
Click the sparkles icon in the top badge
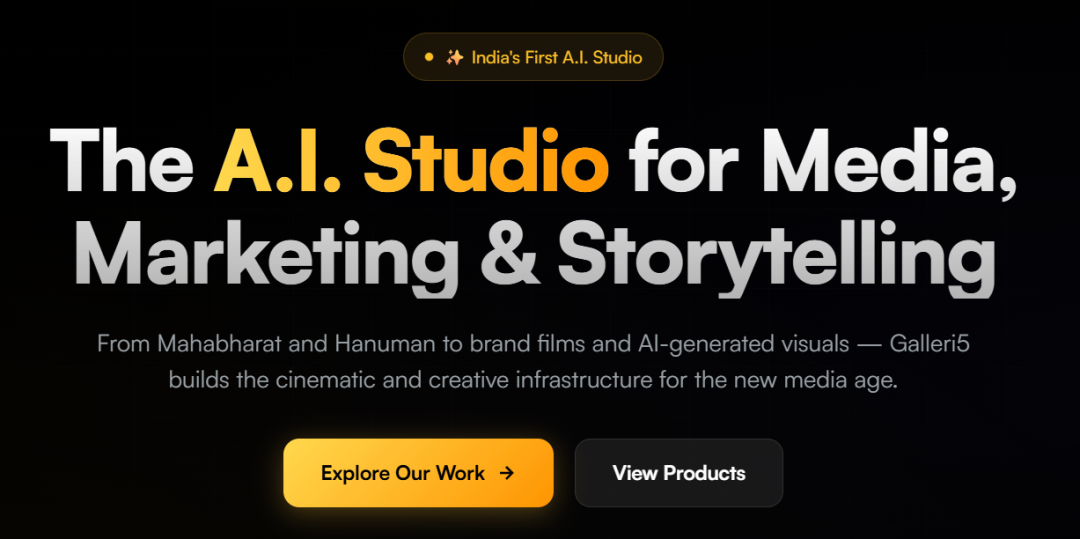click(455, 57)
